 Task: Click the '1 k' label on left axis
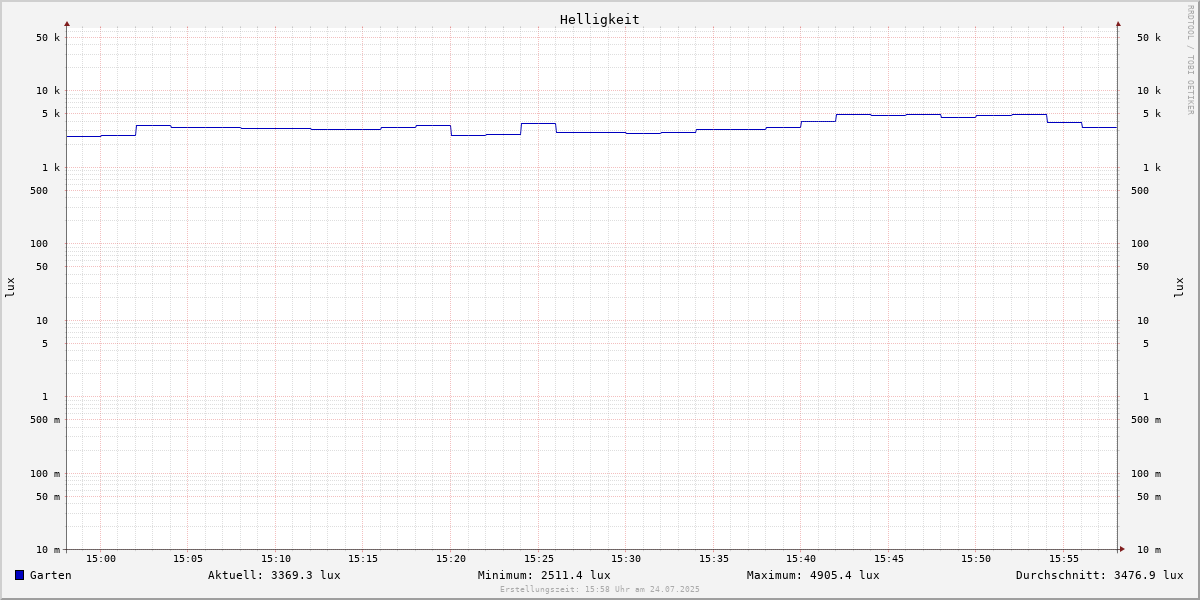pyautogui.click(x=51, y=168)
